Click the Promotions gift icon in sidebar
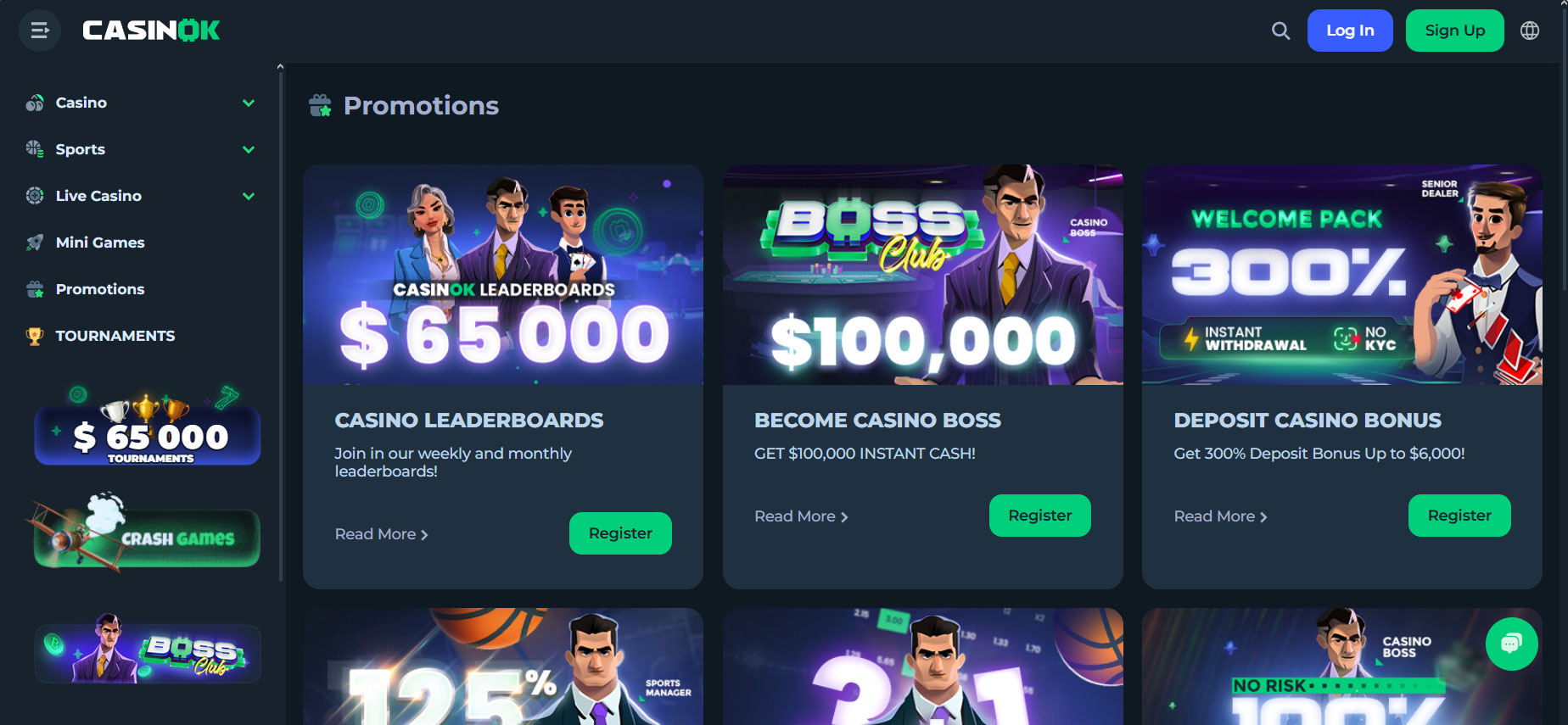Screen dimensions: 1568x725 [x=35, y=289]
